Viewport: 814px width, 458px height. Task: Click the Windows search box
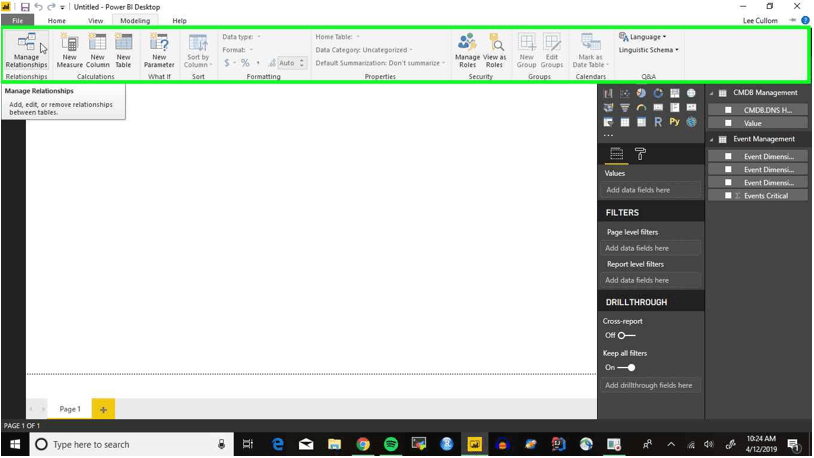[x=130, y=444]
